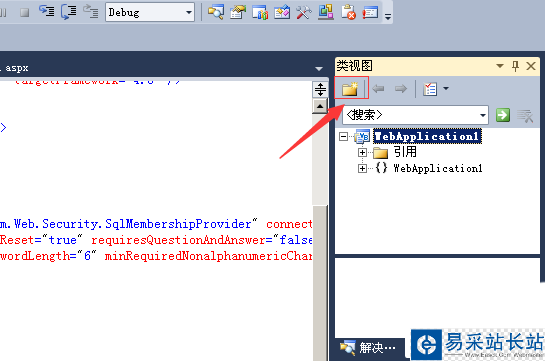545x361 pixels.
Task: Click the editor scrollbar up arrow
Action: pyautogui.click(x=320, y=106)
